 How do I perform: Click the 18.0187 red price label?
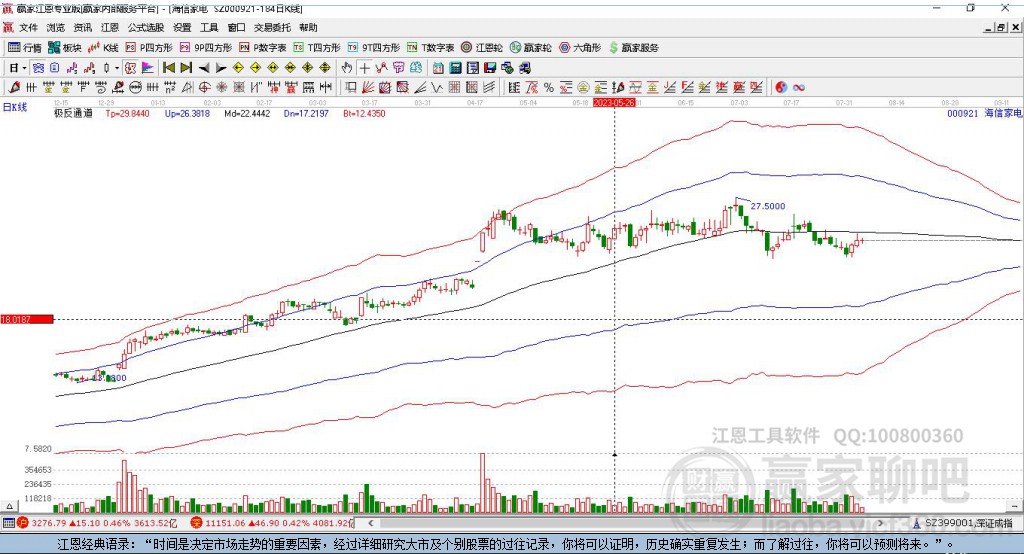click(27, 319)
